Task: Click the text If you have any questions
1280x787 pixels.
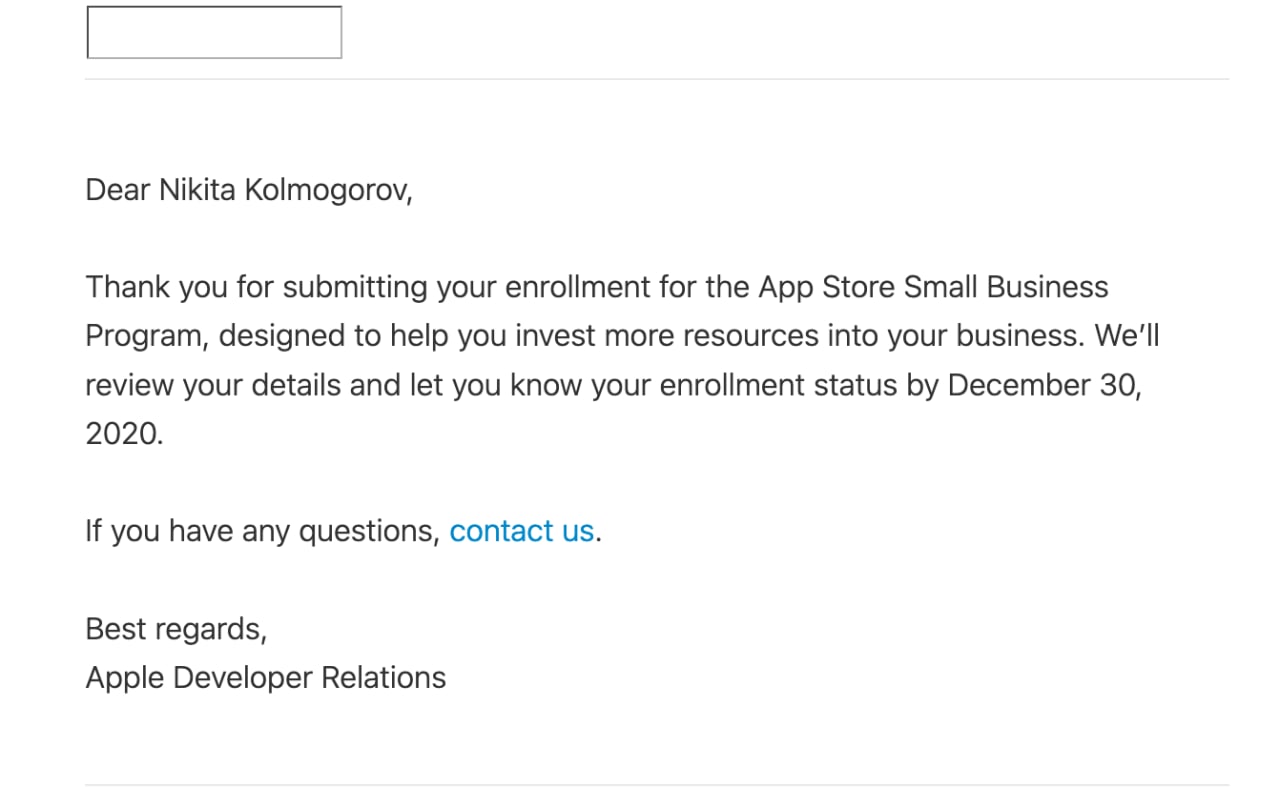Action: (x=262, y=531)
